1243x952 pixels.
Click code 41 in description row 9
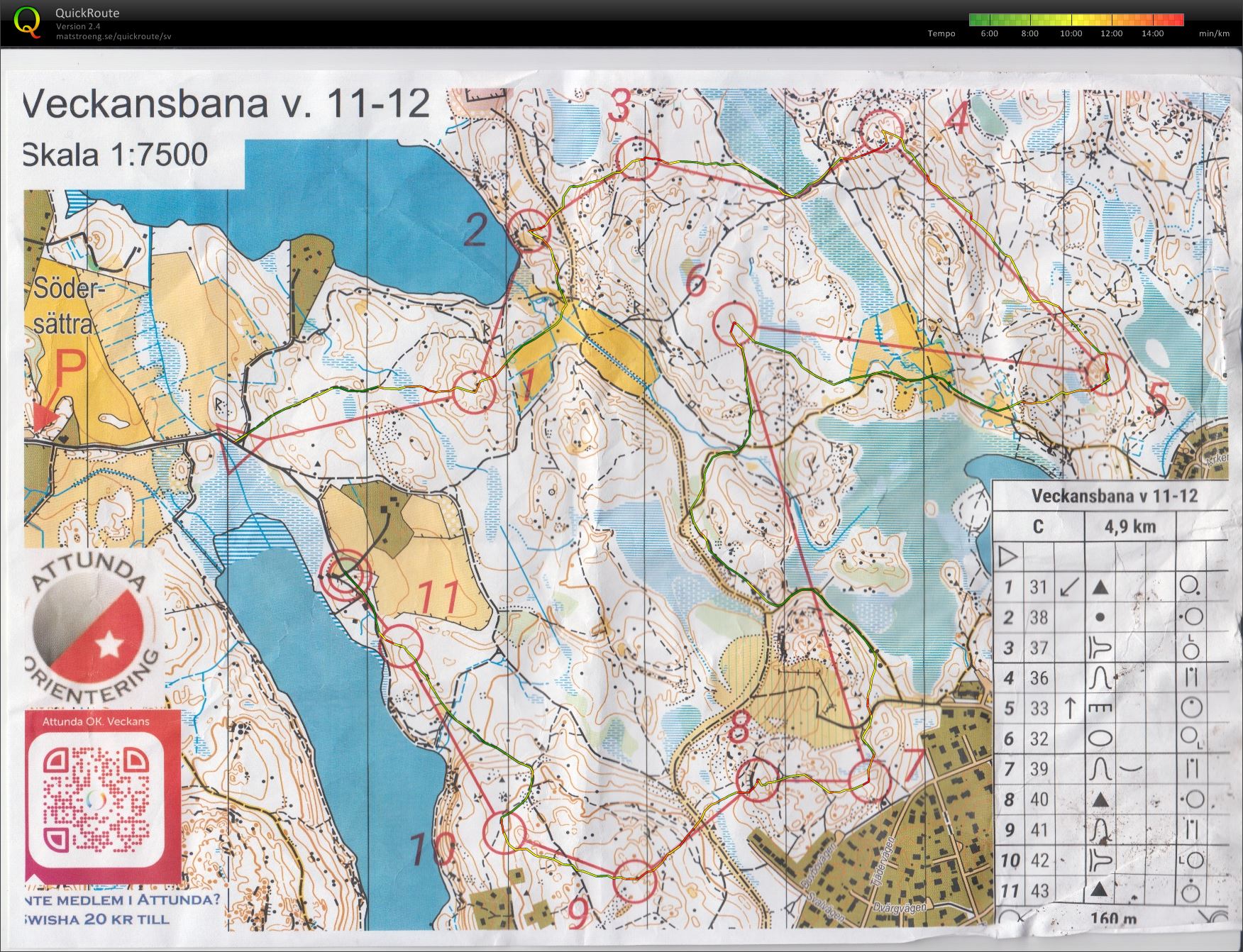(1039, 830)
